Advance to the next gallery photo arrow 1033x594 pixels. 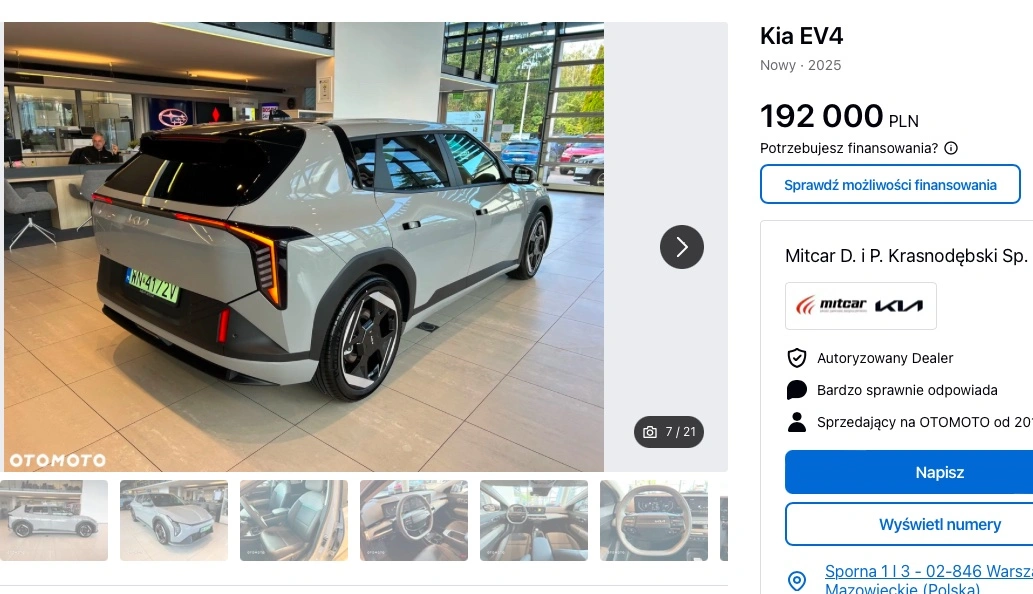click(x=682, y=247)
